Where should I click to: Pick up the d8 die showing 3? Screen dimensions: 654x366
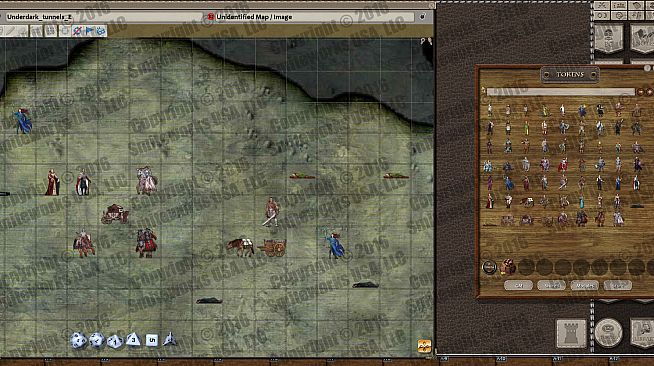click(x=133, y=339)
